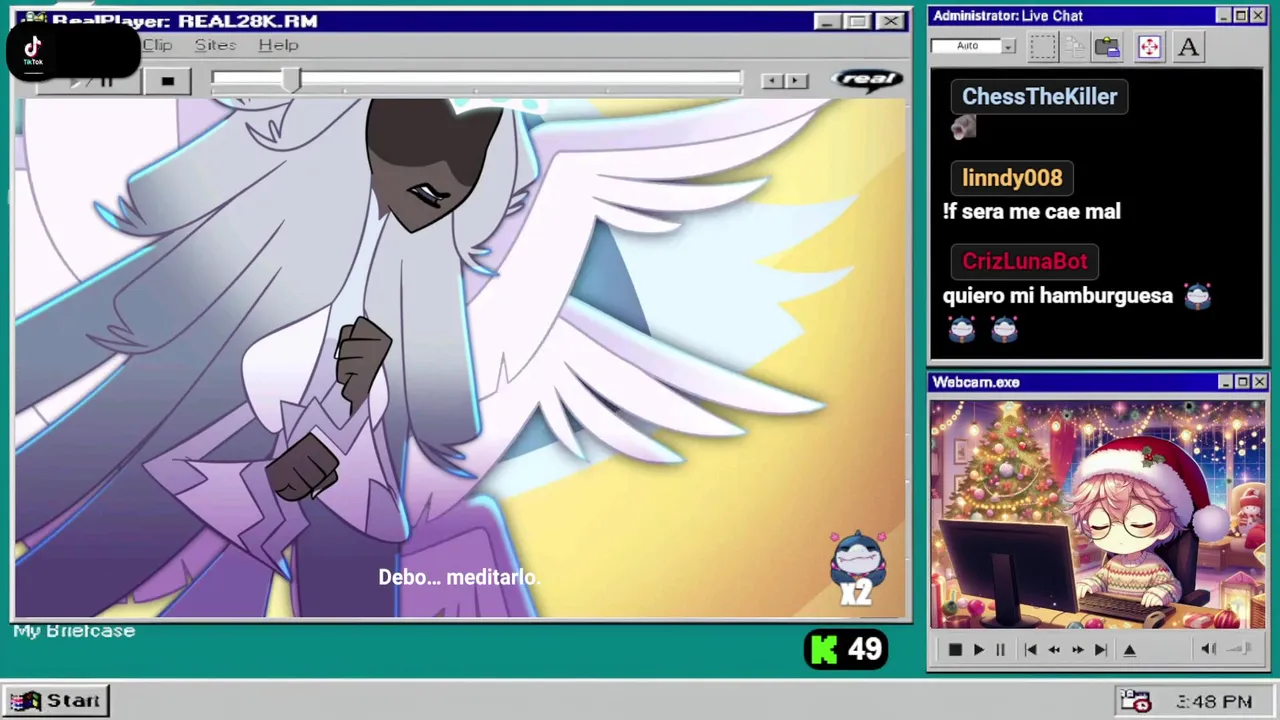1280x720 pixels.
Task: Stop the Webcam.exe playback
Action: tap(955, 650)
